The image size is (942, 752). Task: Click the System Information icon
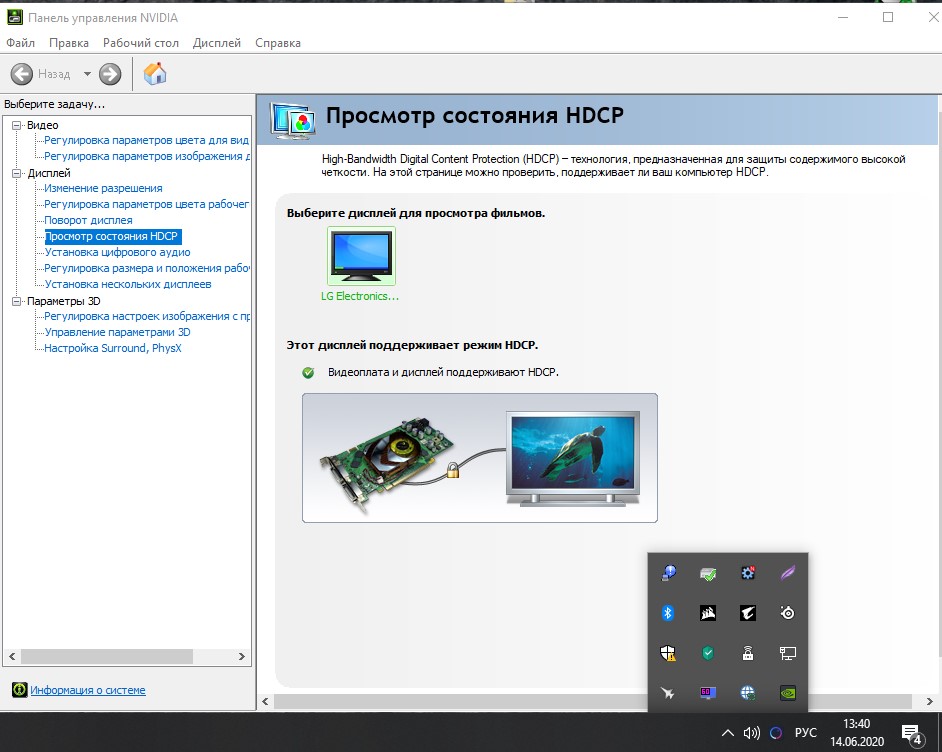(x=19, y=690)
